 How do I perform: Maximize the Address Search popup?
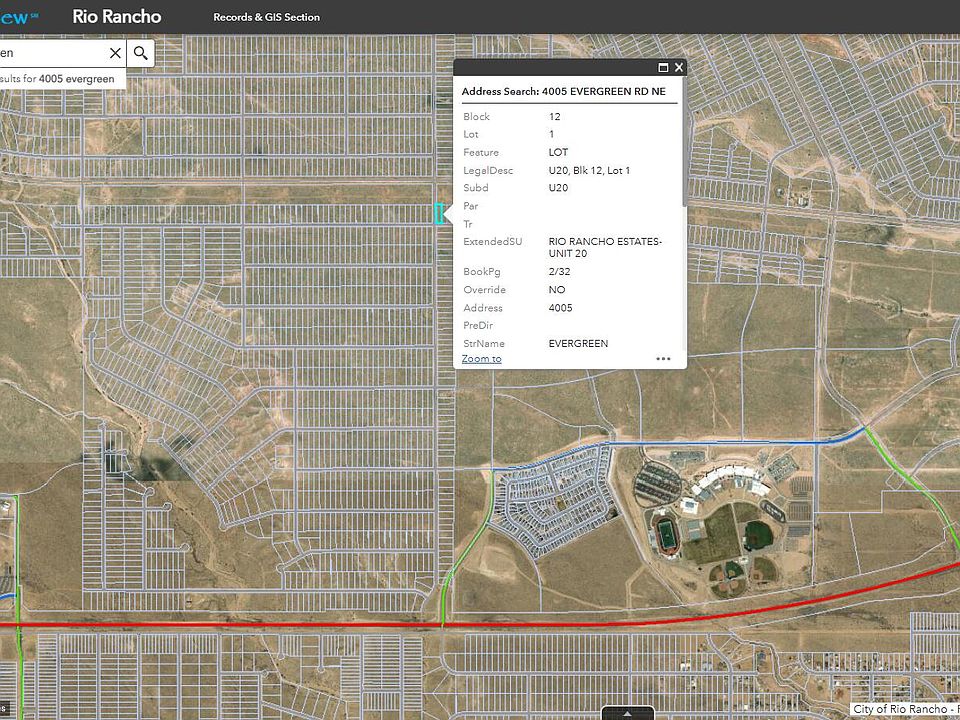[663, 67]
